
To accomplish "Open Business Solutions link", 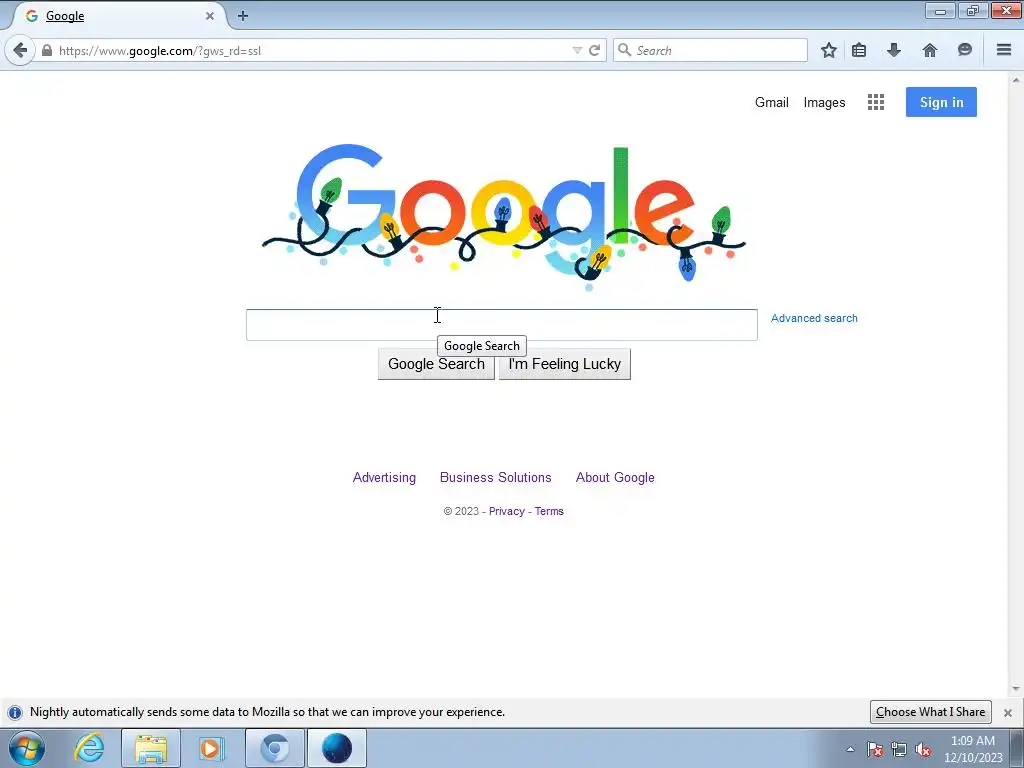I will (496, 477).
